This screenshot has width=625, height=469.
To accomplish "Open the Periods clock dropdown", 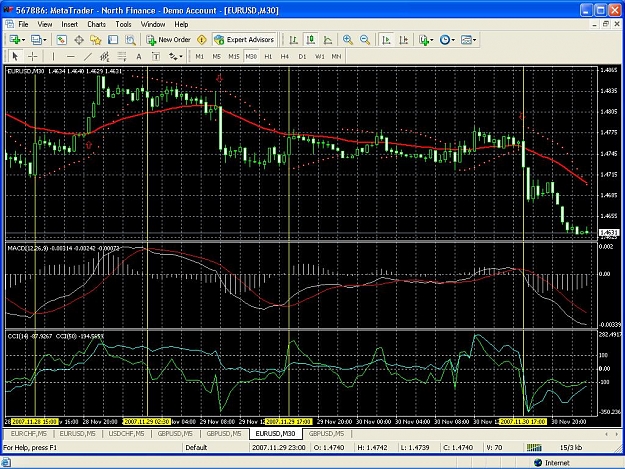I will point(447,39).
